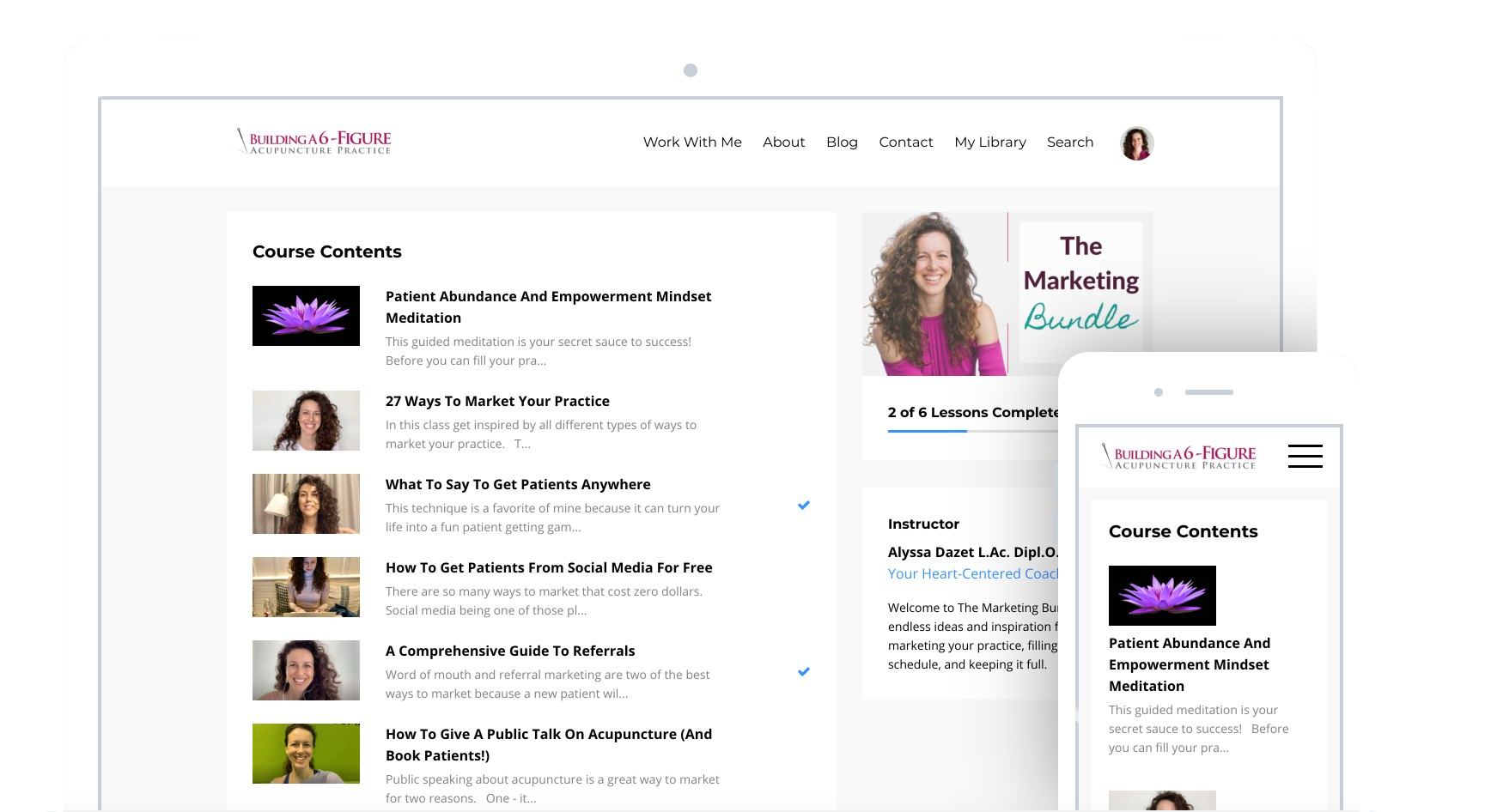Open Work With Me menu item
The image size is (1491, 812).
pyautogui.click(x=692, y=142)
